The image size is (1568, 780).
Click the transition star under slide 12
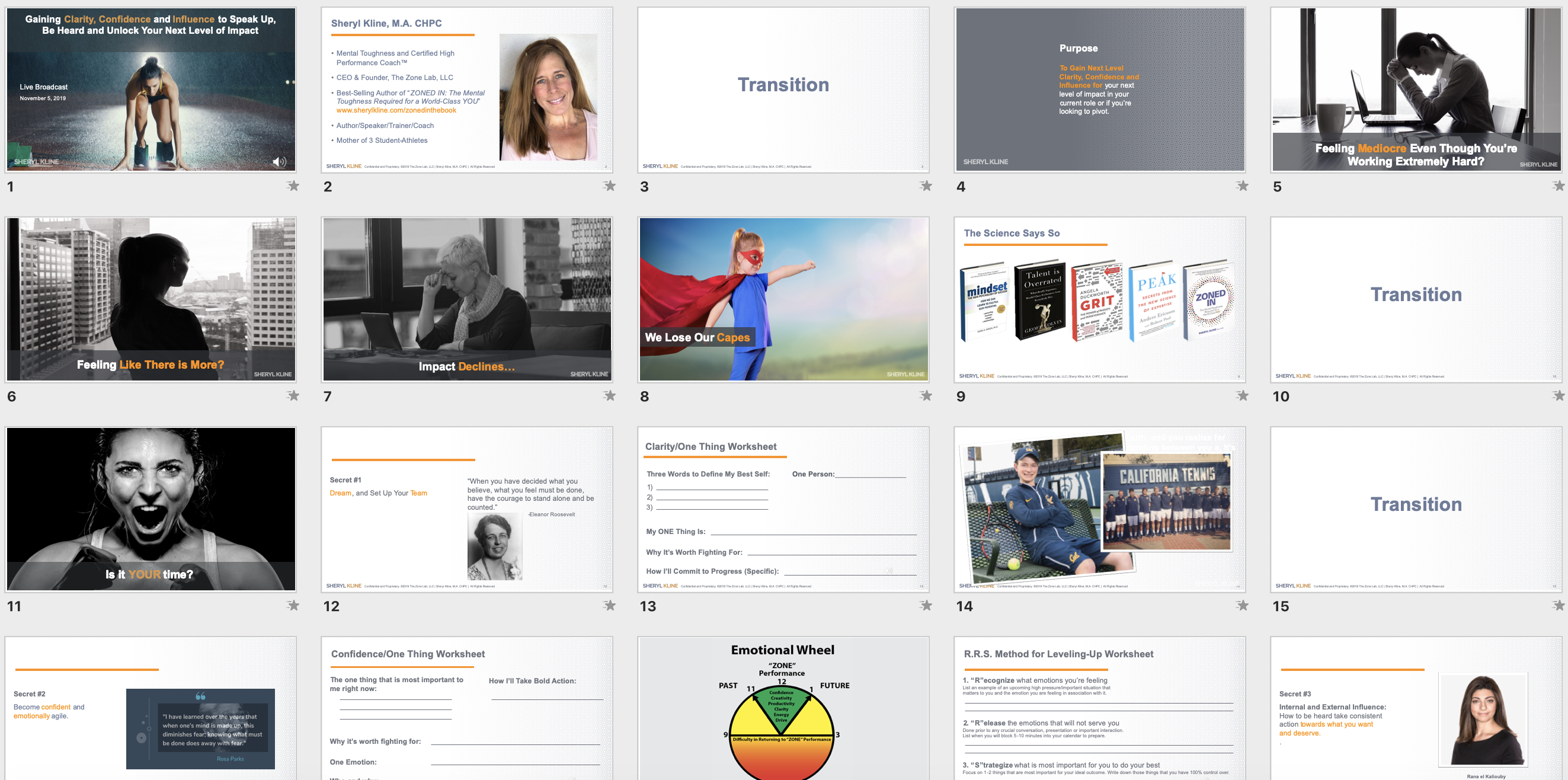[609, 605]
